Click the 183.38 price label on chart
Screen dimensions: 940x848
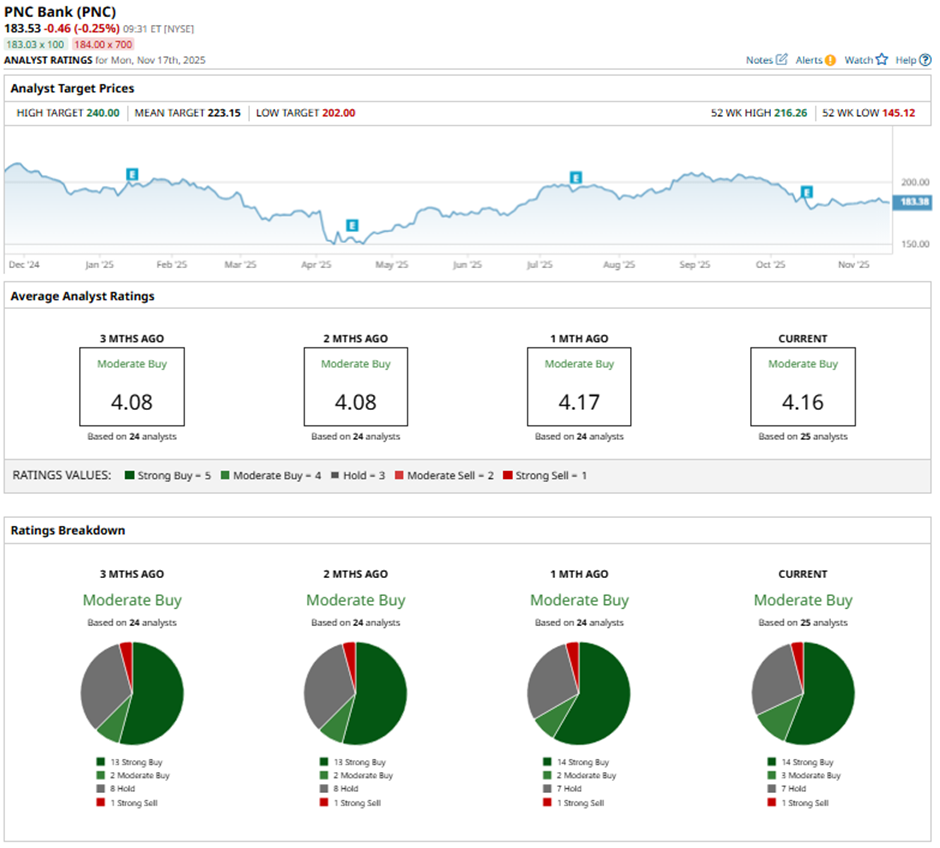(x=915, y=202)
